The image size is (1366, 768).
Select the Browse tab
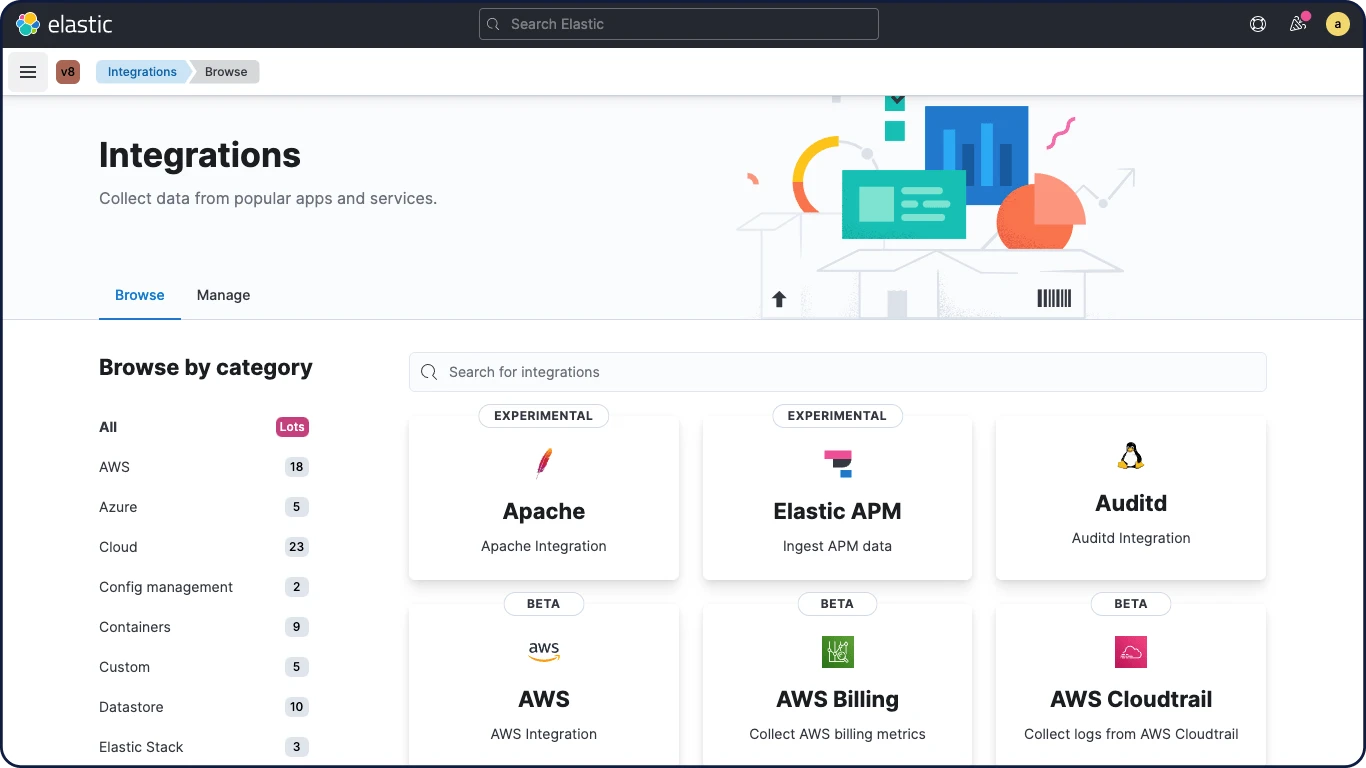[139, 295]
